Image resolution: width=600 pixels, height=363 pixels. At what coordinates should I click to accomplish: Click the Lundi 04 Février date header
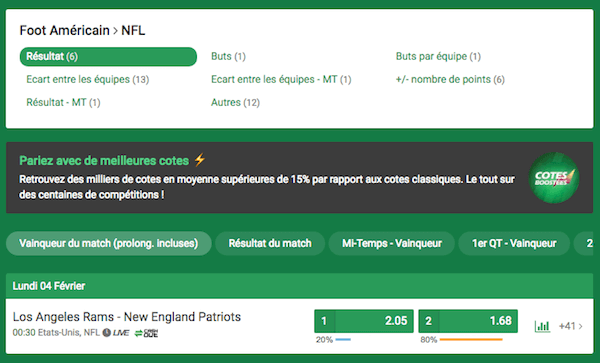300,286
